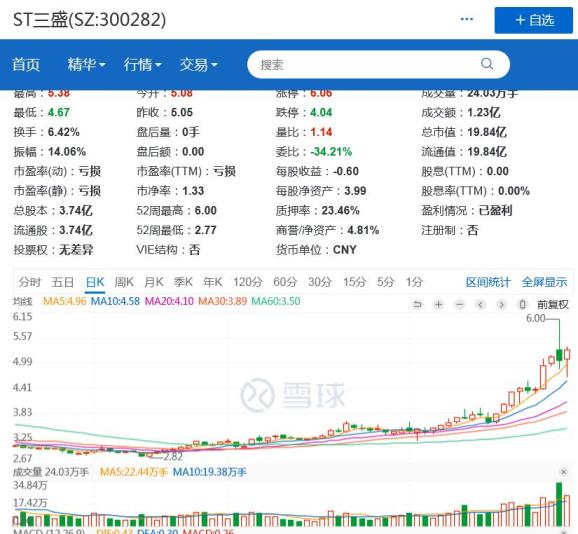The height and width of the screenshot is (534, 578).
Task: Select the 月K chart tab
Action: [153, 282]
